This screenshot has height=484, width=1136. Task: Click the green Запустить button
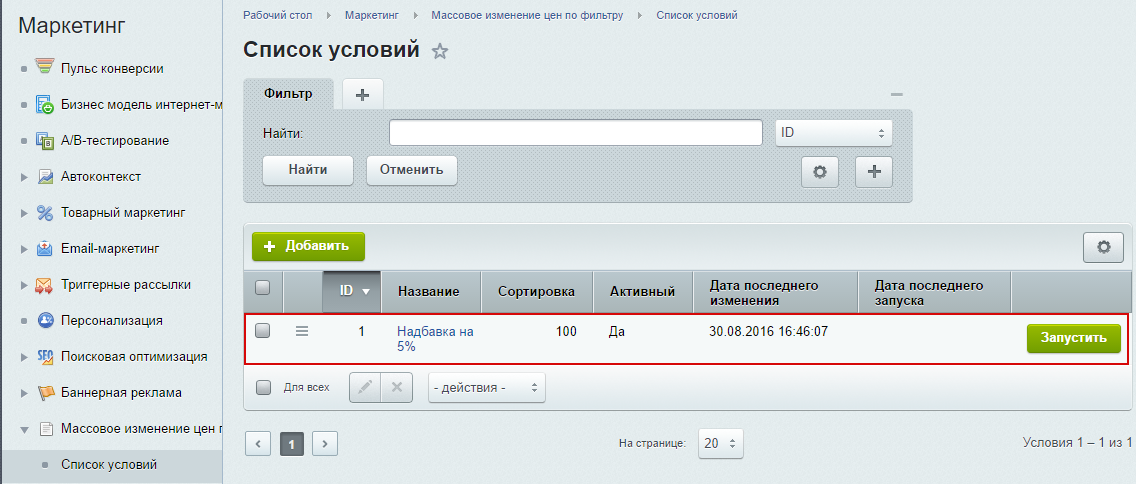pyautogui.click(x=1073, y=338)
